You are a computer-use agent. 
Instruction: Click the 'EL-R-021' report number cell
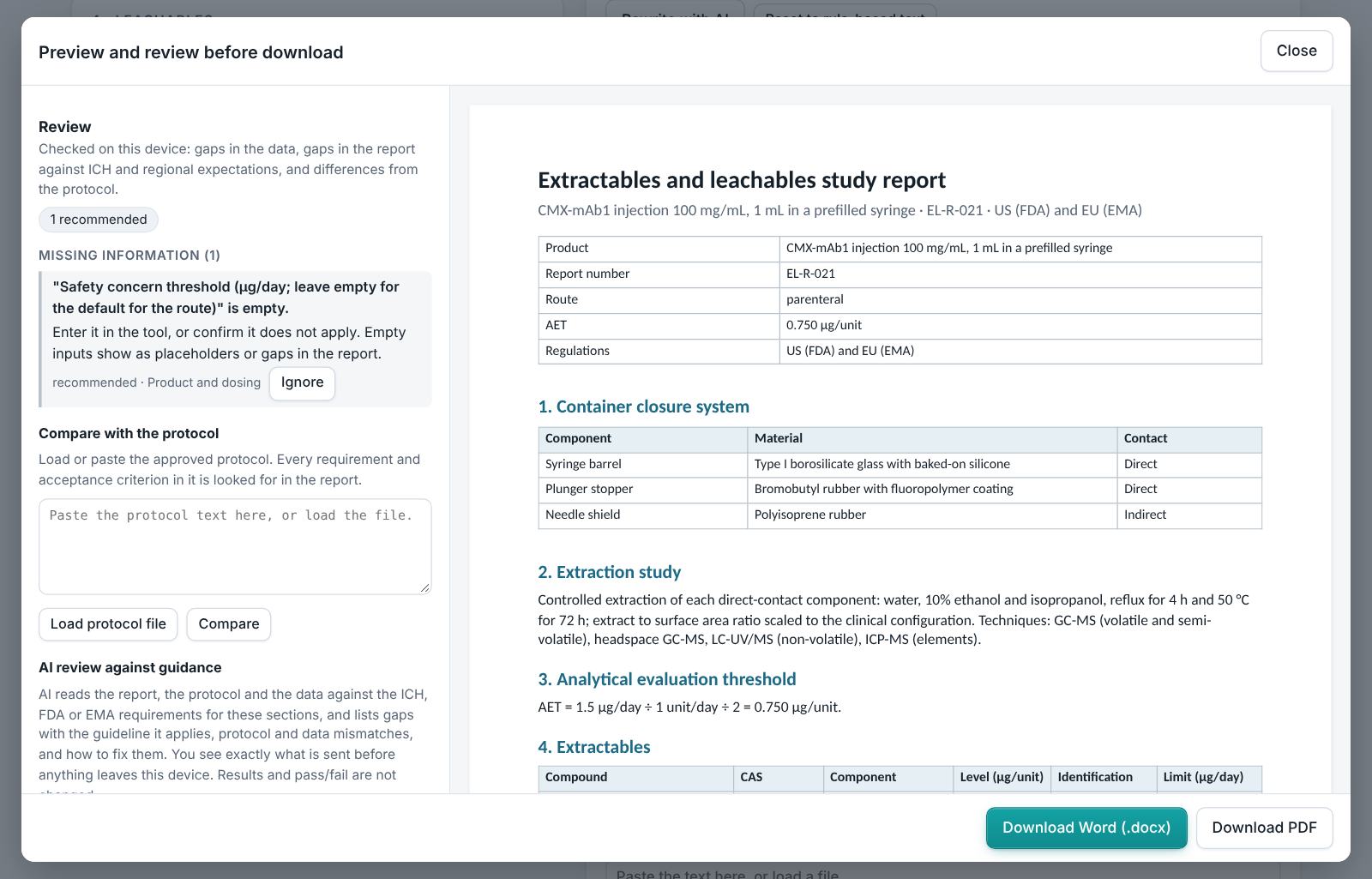coord(1020,274)
